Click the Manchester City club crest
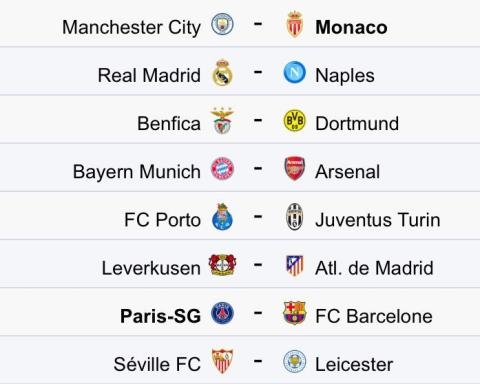 pos(222,24)
